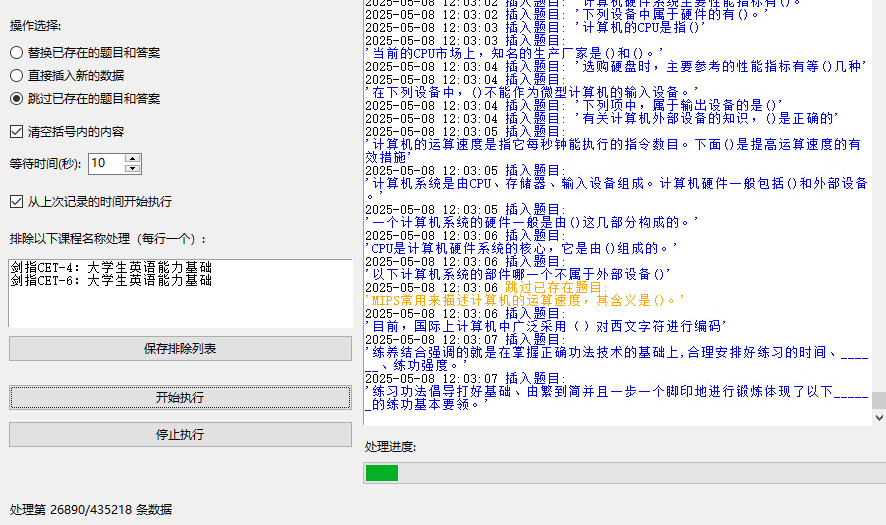Click the 剑指CET-4 line in exclusion list
Viewport: 886px width, 525px height.
click(111, 268)
